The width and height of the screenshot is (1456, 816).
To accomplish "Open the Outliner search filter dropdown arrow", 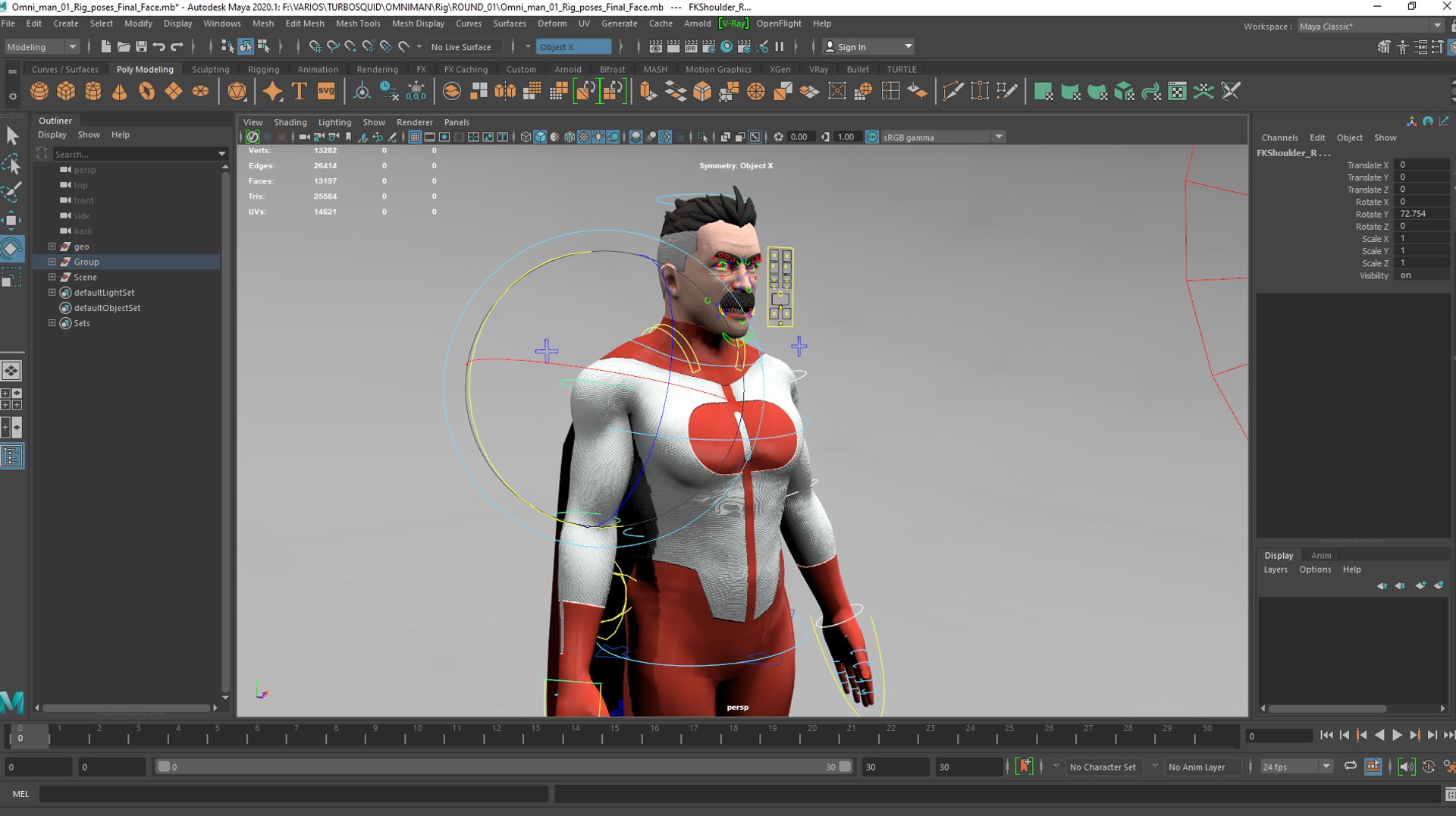I will (221, 154).
